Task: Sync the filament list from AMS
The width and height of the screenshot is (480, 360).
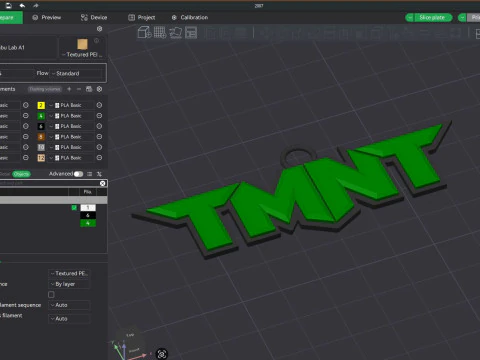Action: pos(89,89)
